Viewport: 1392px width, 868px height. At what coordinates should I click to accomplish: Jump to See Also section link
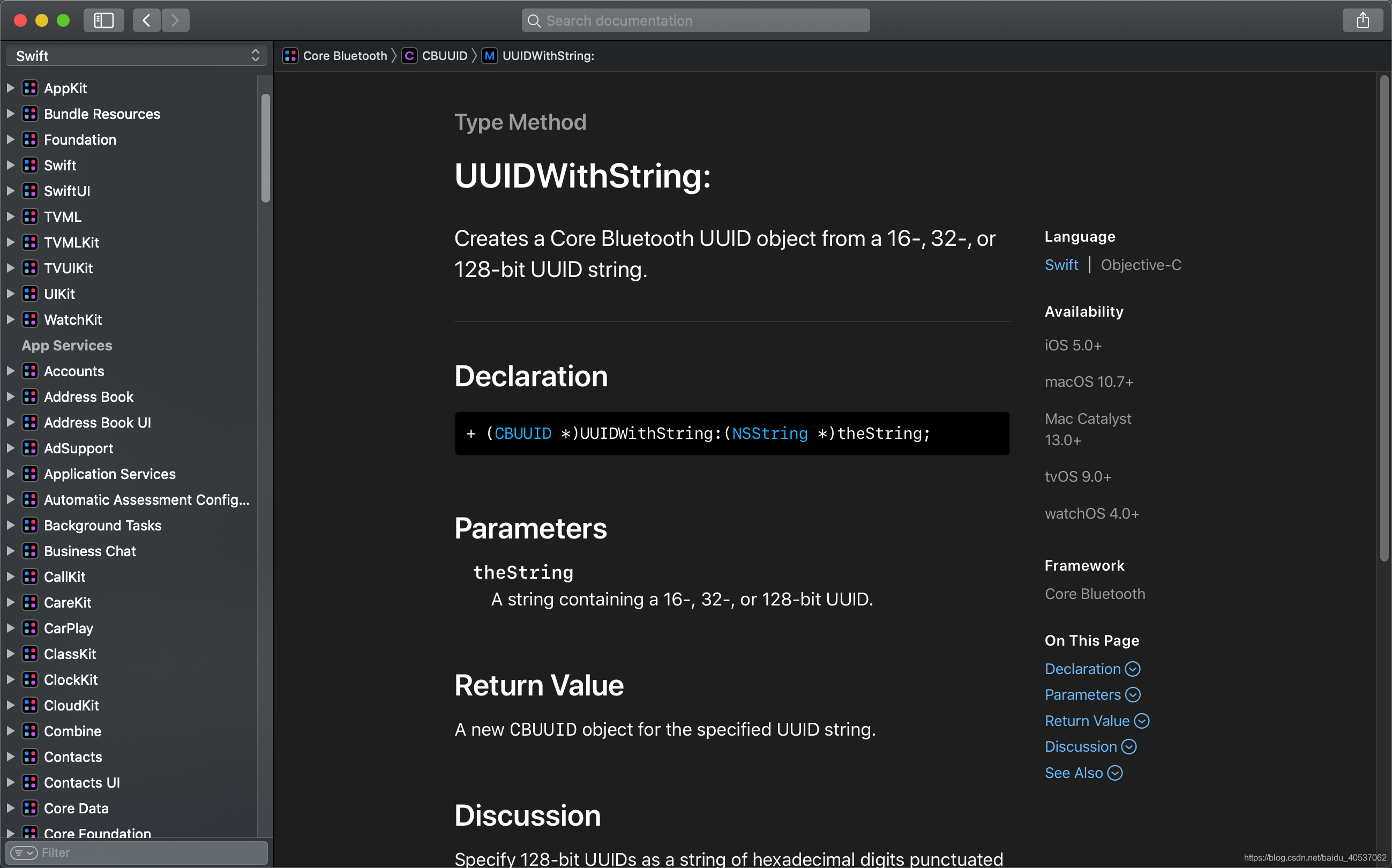(x=1084, y=773)
